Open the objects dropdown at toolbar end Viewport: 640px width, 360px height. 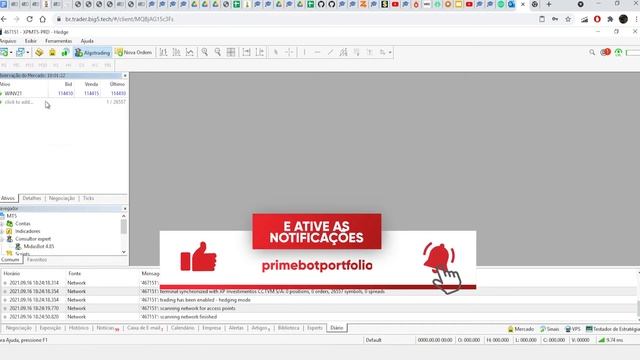coord(390,53)
